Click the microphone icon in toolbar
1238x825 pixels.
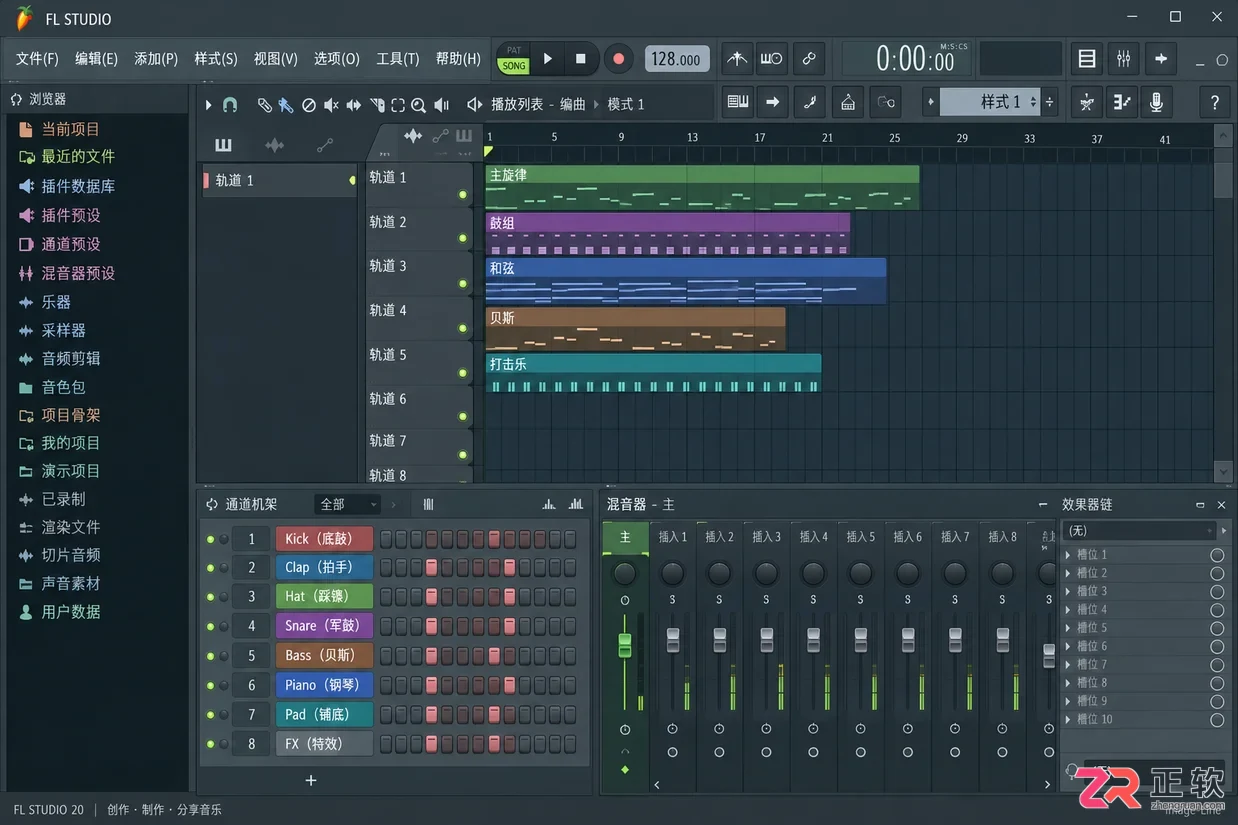1157,102
